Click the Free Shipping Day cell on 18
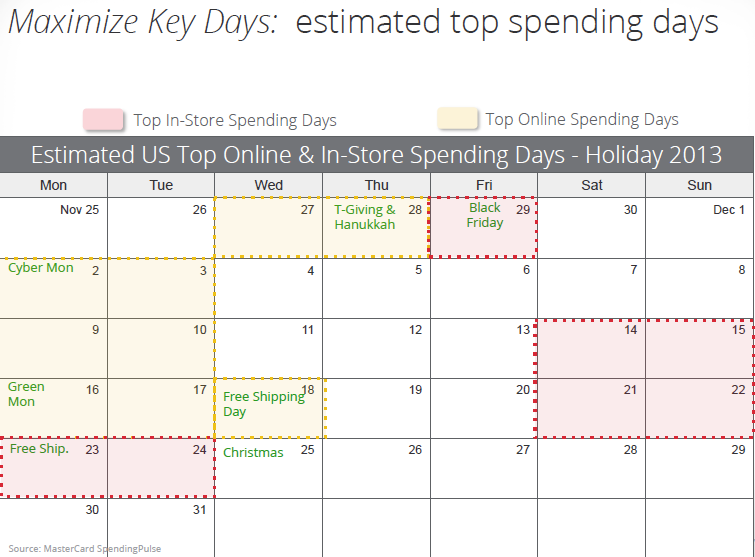Viewport: 755px width, 557px height. pyautogui.click(x=269, y=408)
